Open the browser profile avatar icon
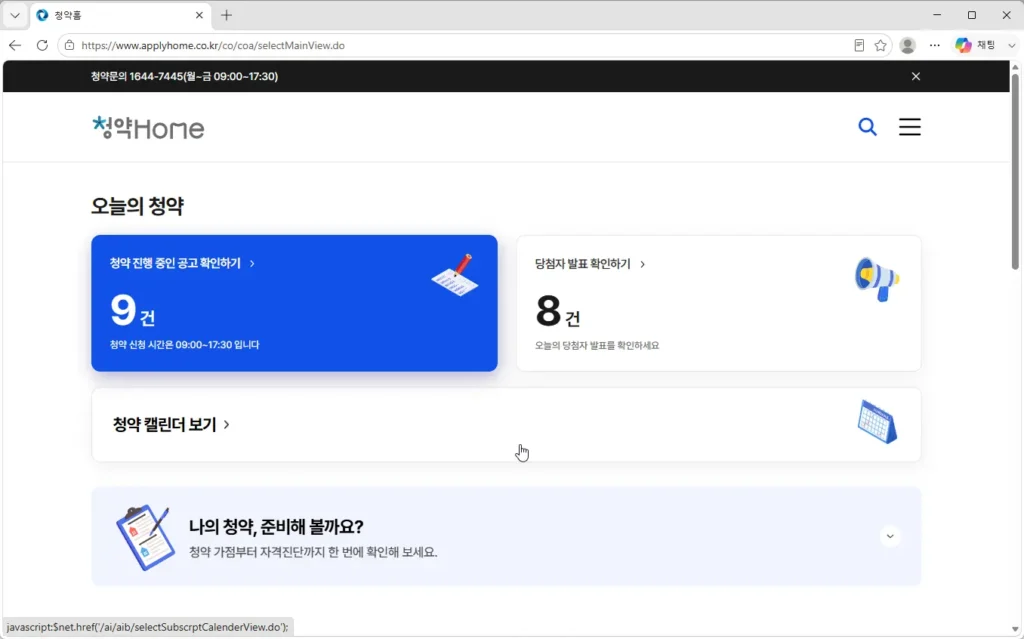 907,45
